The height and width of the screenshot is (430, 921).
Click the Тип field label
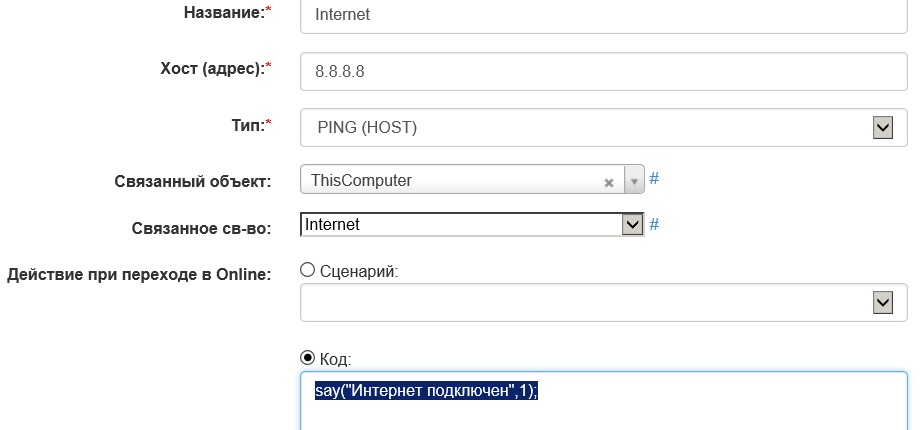click(244, 126)
